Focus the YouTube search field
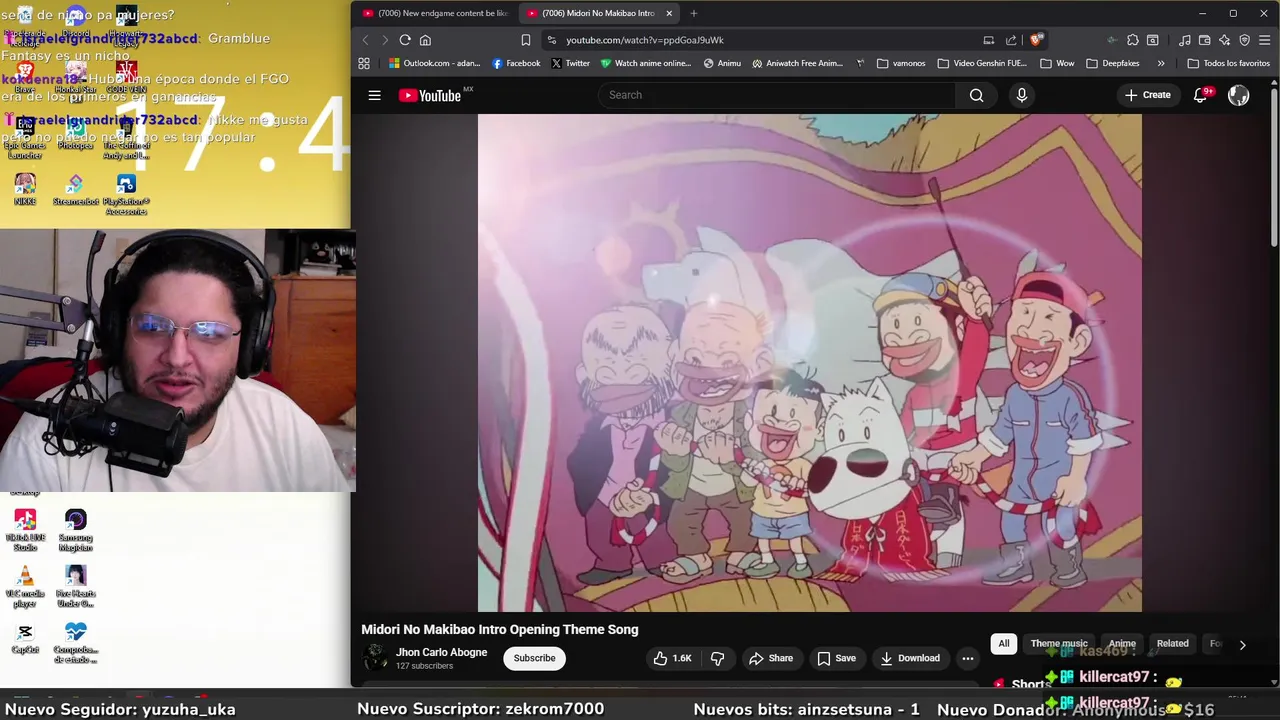 click(x=777, y=95)
